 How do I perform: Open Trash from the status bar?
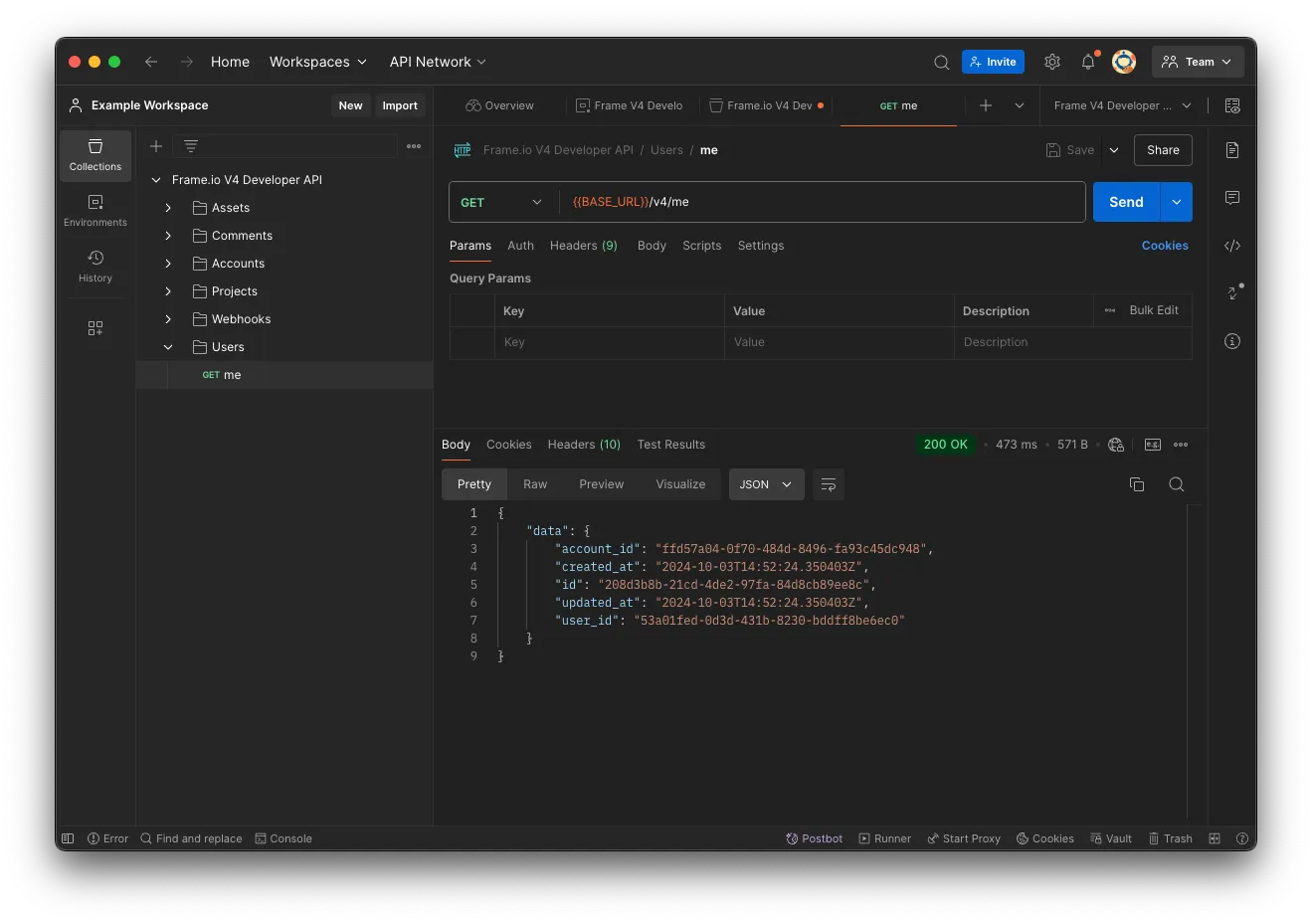(x=1171, y=838)
